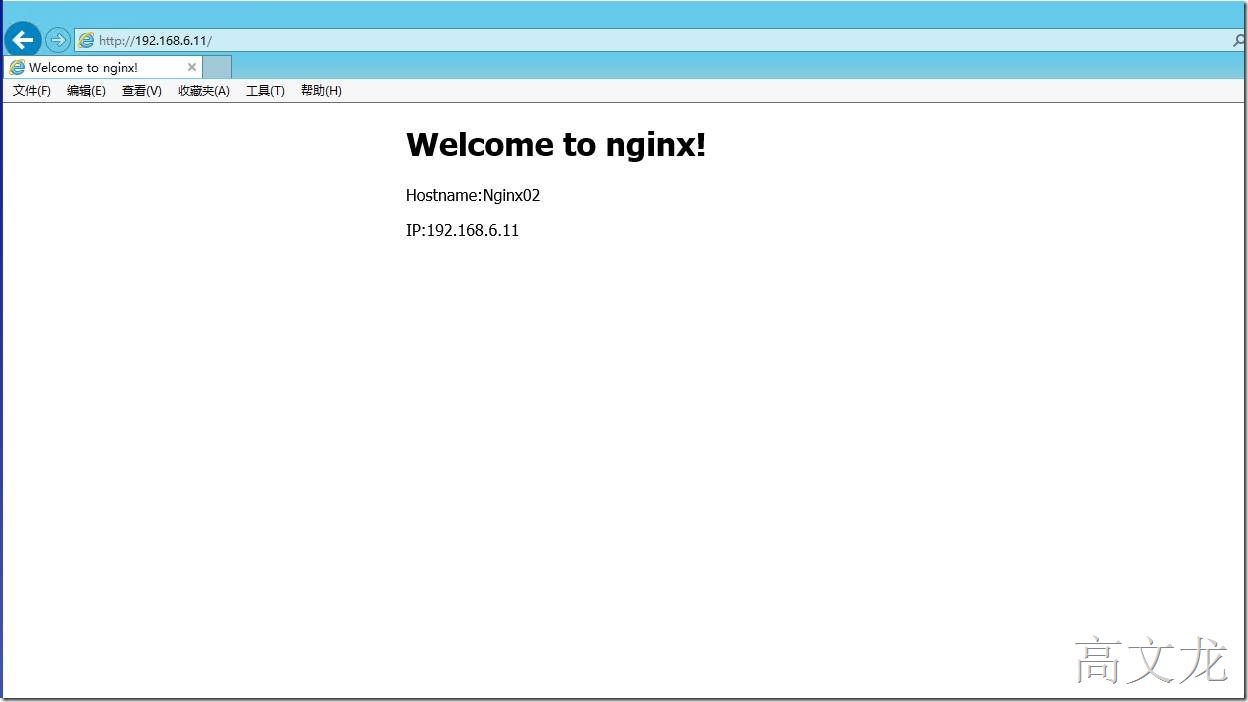
Task: Click the 'Welcome to nginx!' page heading
Action: (x=556, y=145)
